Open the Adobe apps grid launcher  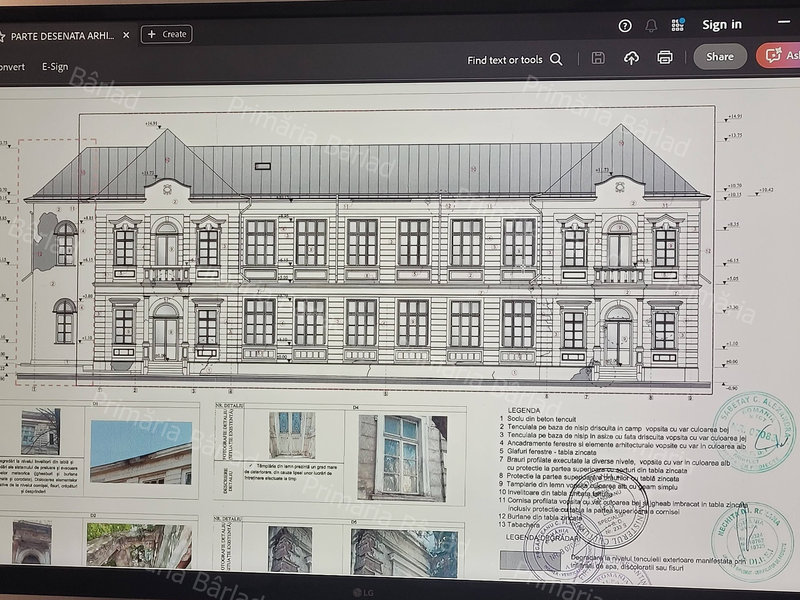(x=677, y=25)
